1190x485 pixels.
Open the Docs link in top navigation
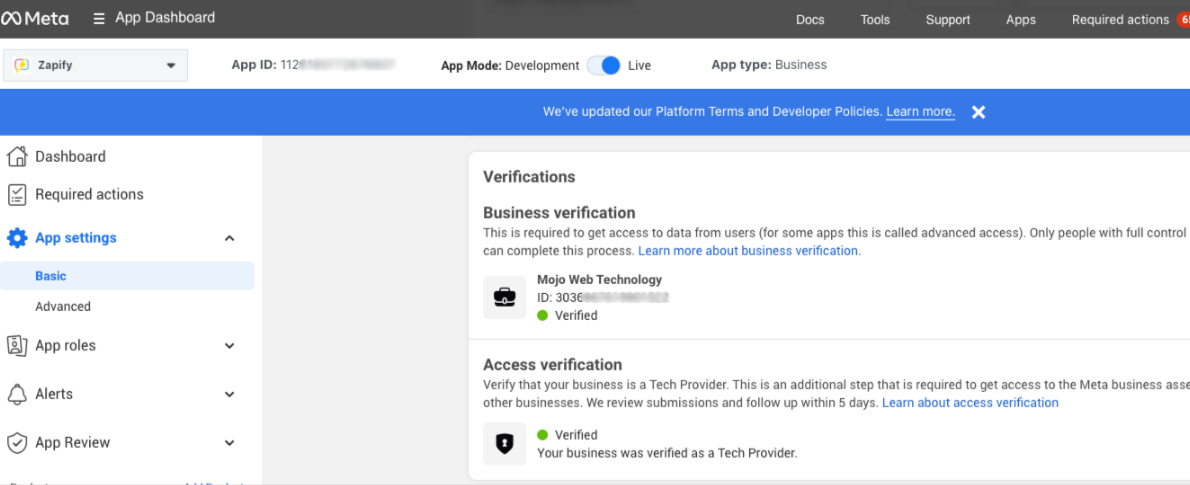[810, 20]
